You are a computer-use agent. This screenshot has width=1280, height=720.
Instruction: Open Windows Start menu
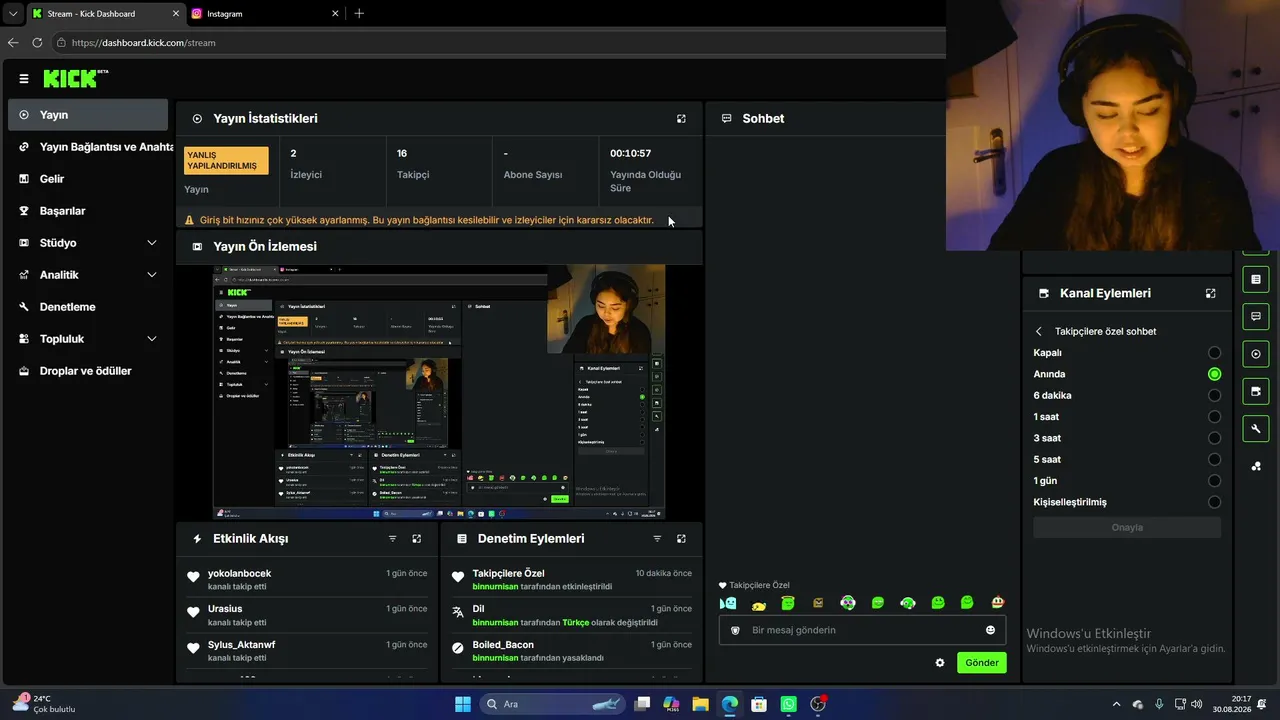click(463, 704)
